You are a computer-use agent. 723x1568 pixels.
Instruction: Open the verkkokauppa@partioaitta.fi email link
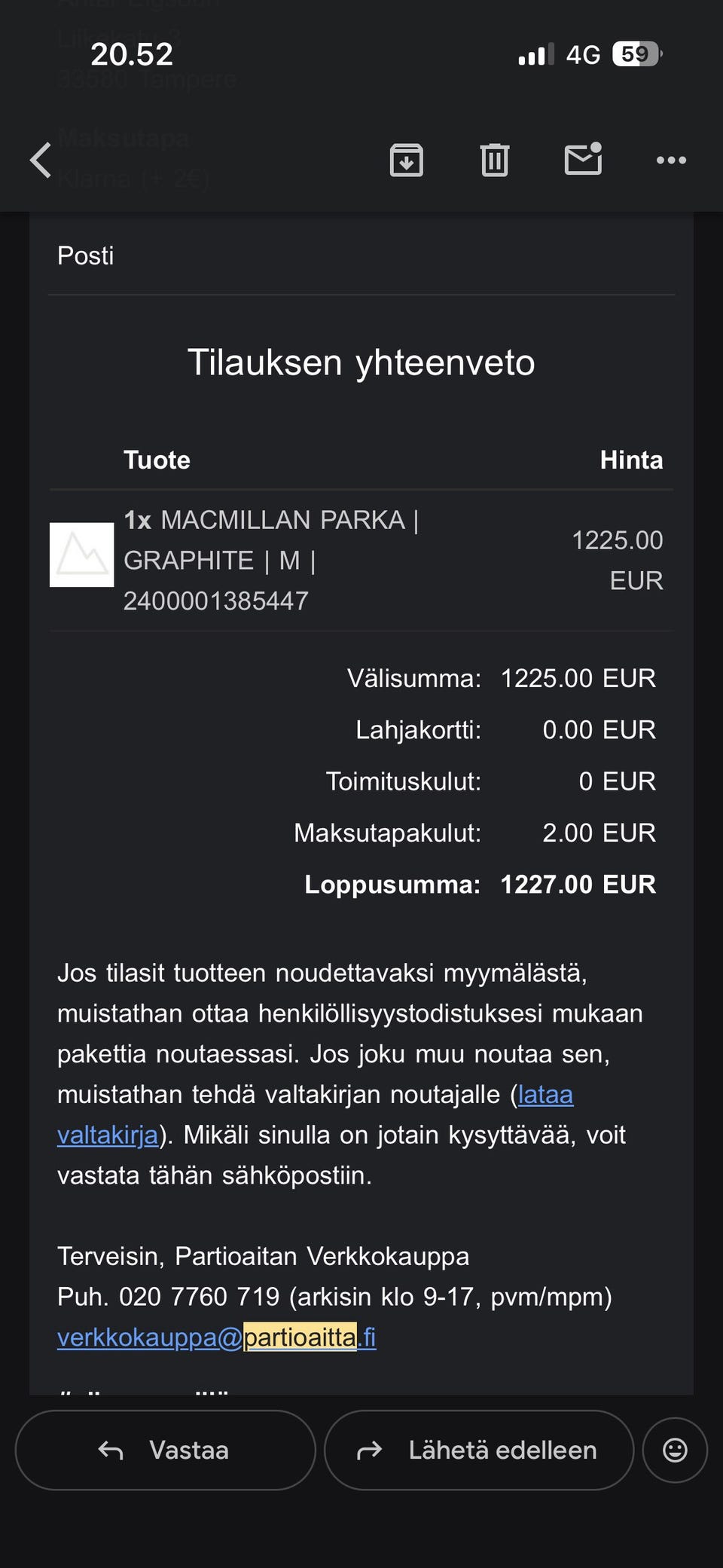[216, 1337]
